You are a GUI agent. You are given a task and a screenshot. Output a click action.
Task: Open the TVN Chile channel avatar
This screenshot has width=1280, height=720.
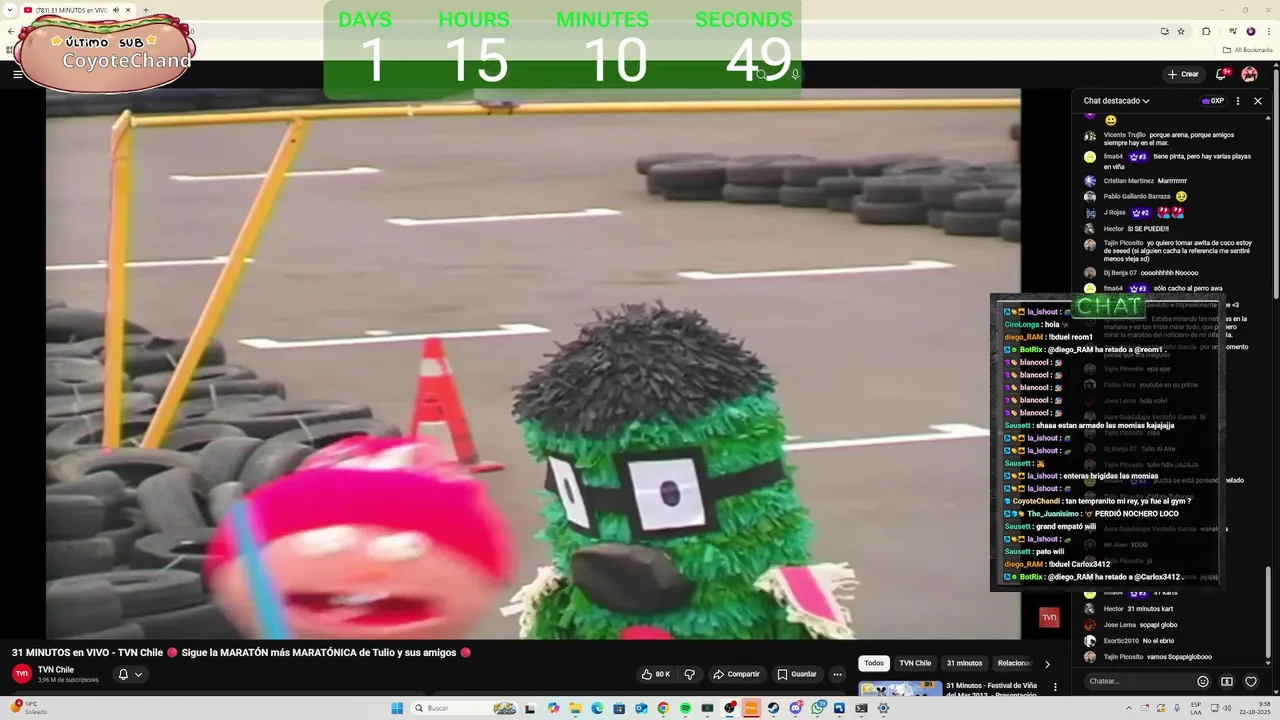pyautogui.click(x=22, y=674)
